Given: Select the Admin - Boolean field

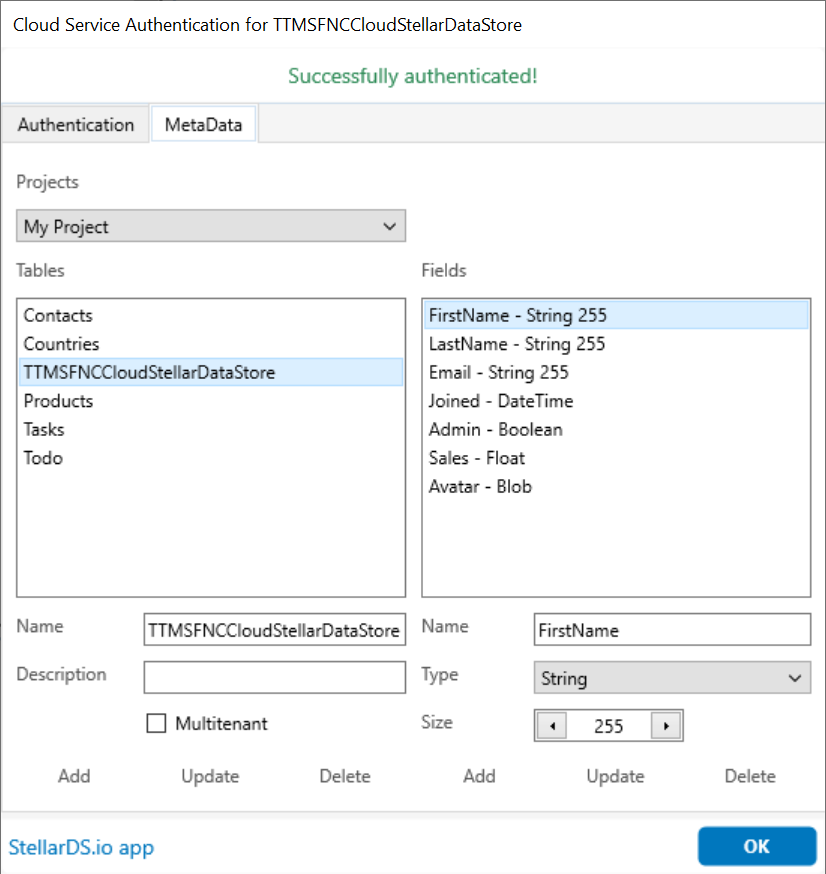Looking at the screenshot, I should [x=616, y=429].
